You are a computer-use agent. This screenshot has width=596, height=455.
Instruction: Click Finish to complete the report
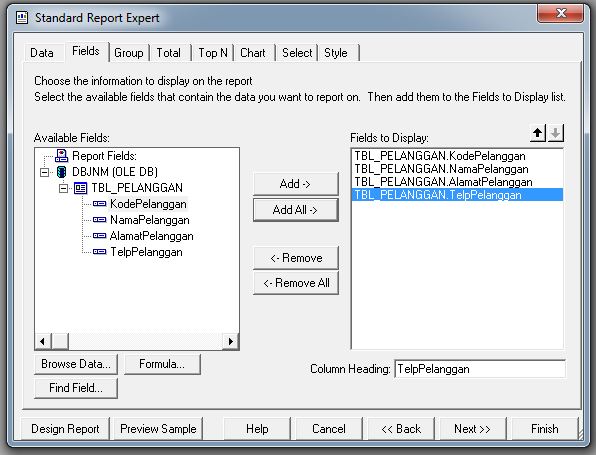pos(545,429)
